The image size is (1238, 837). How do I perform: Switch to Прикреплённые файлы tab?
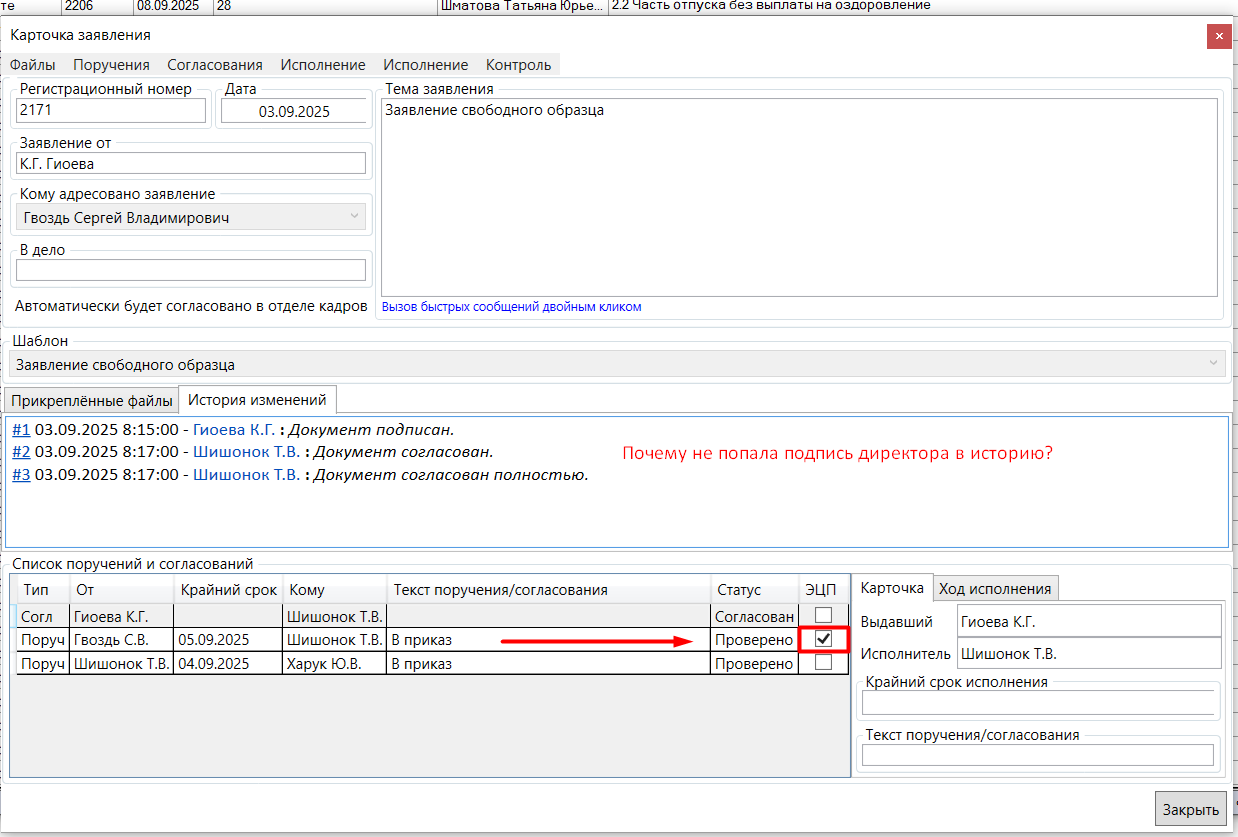tap(91, 401)
